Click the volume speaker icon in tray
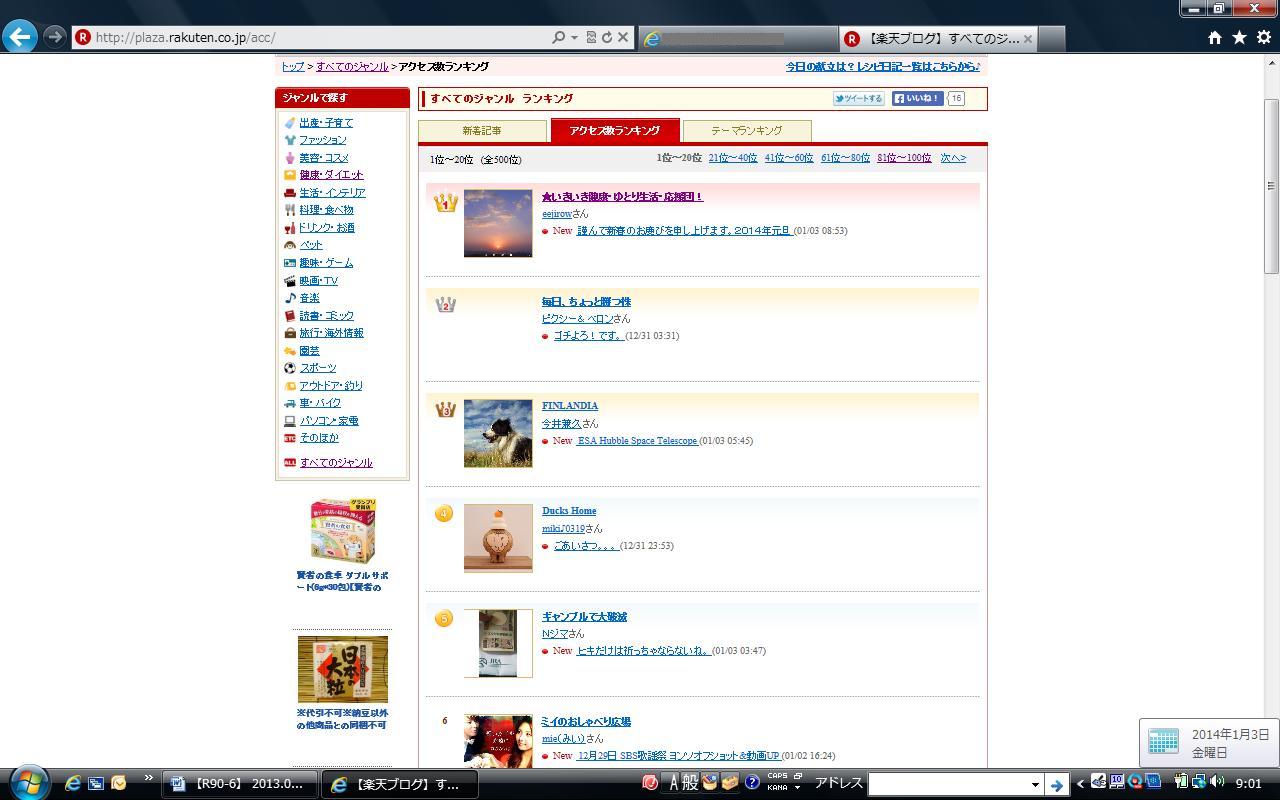Viewport: 1280px width, 800px height. [1217, 782]
